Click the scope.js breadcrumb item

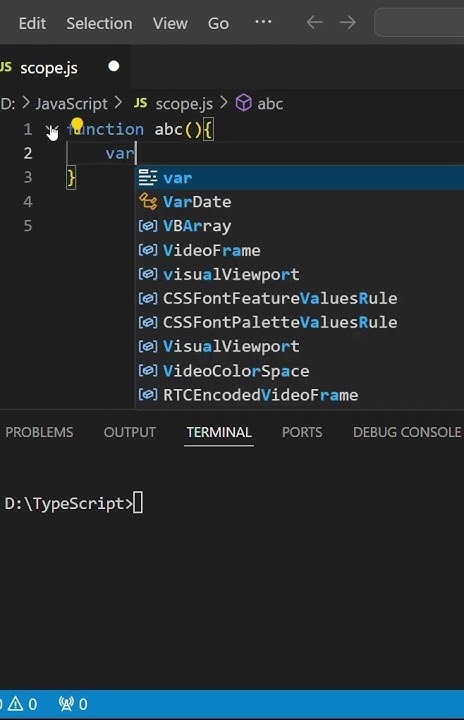point(184,104)
